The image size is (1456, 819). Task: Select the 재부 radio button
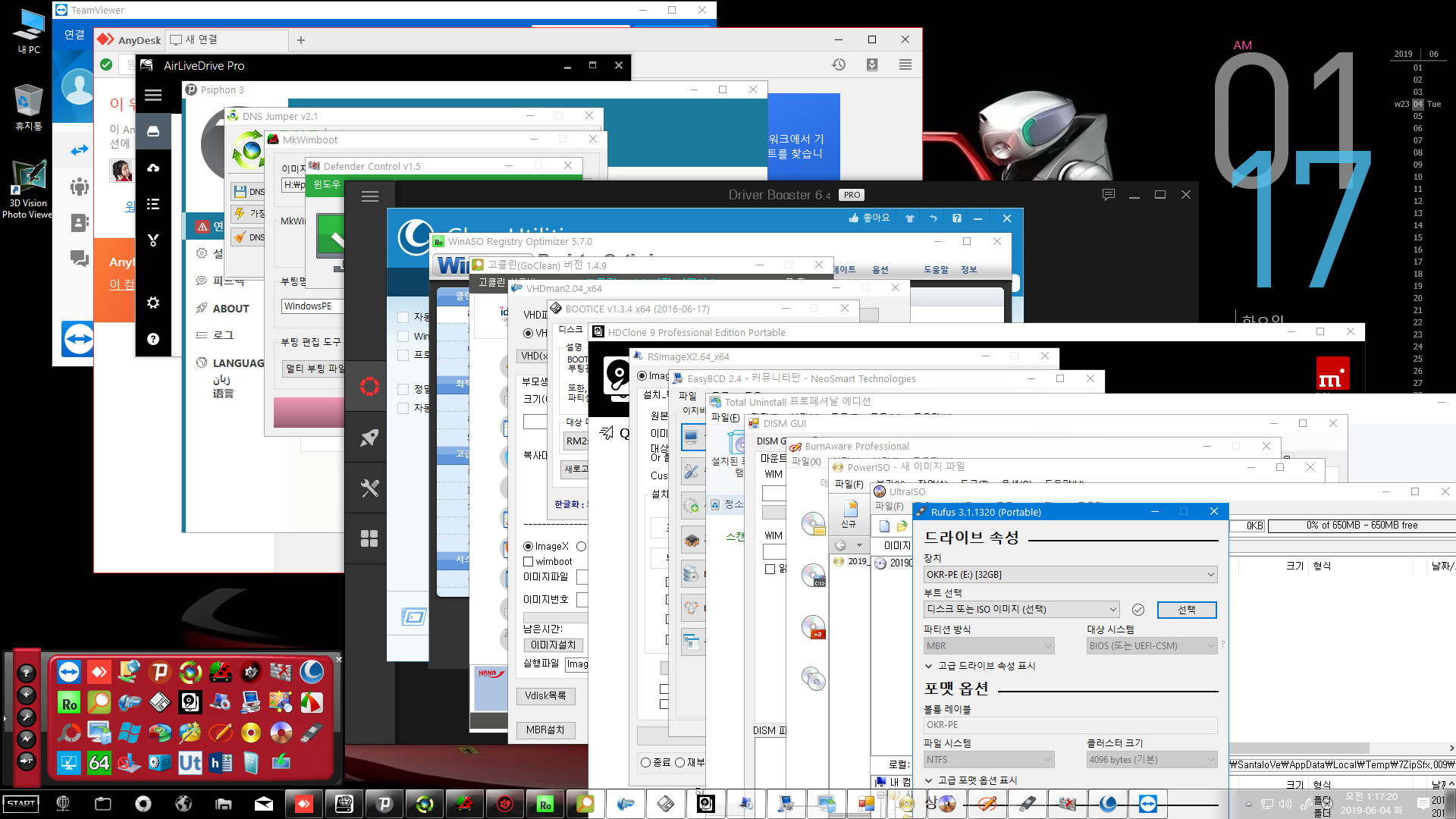[x=679, y=762]
